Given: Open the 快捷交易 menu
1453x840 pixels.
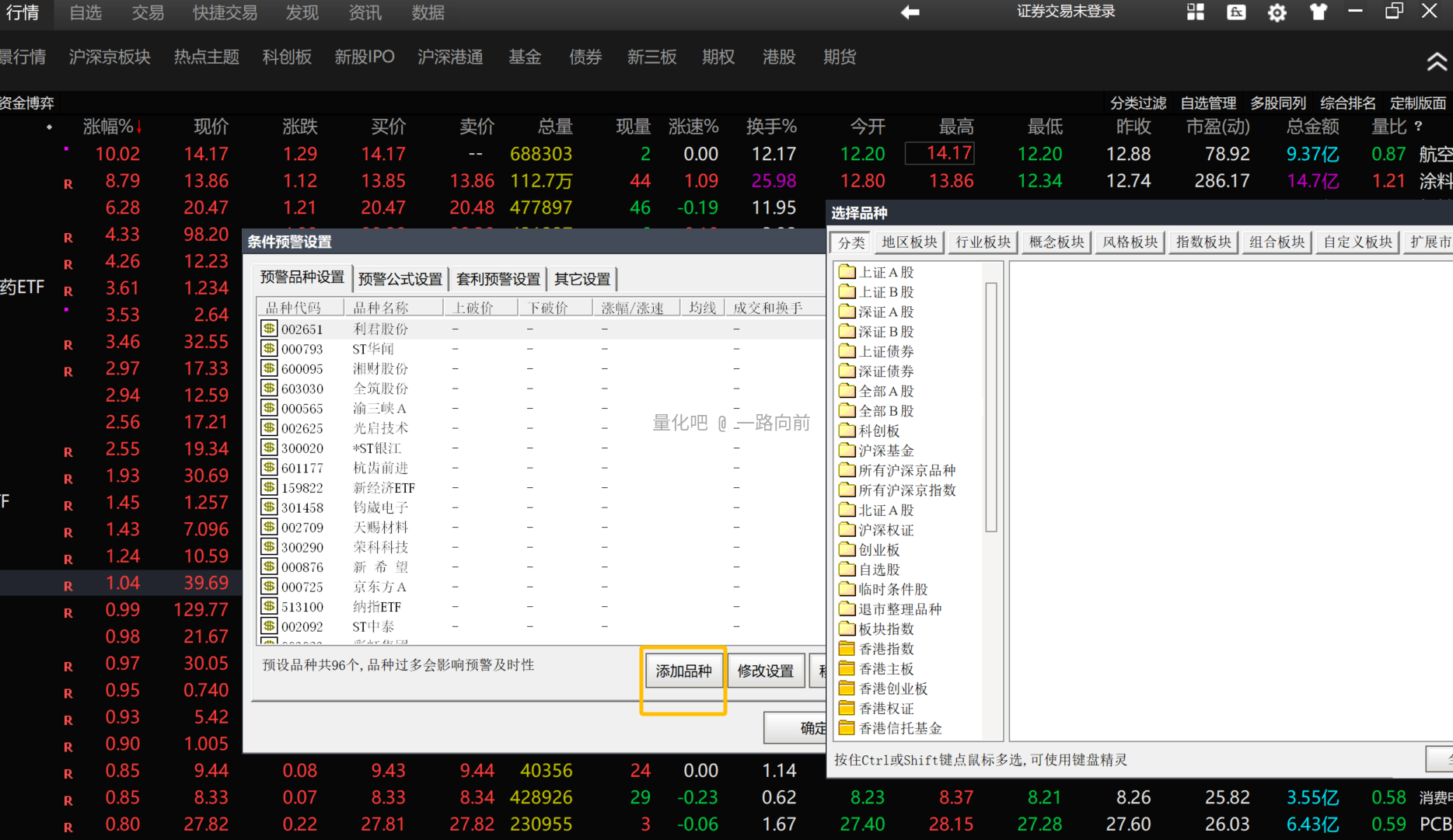Looking at the screenshot, I should pos(225,12).
